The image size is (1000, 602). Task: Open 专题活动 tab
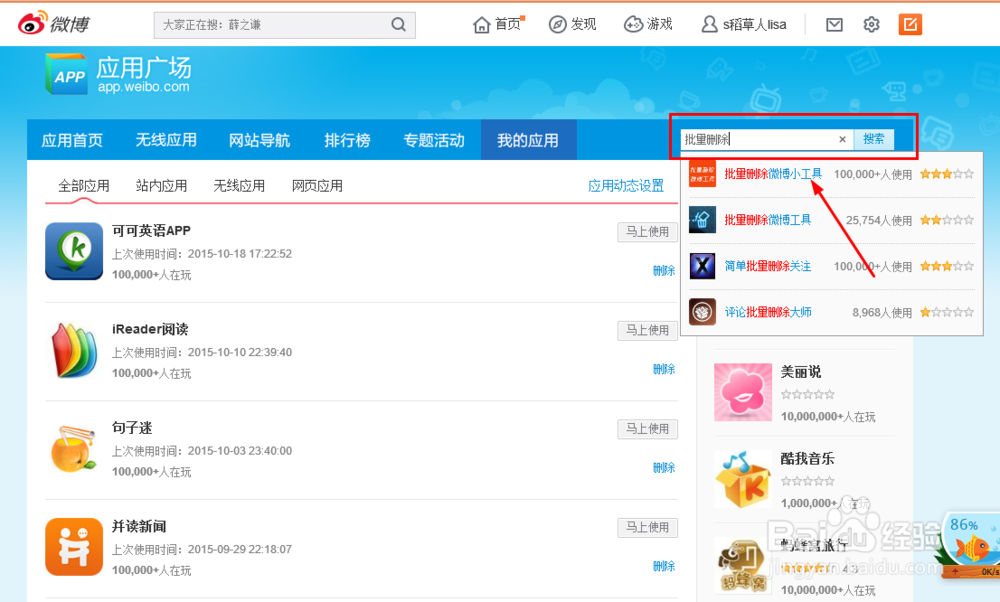[434, 140]
